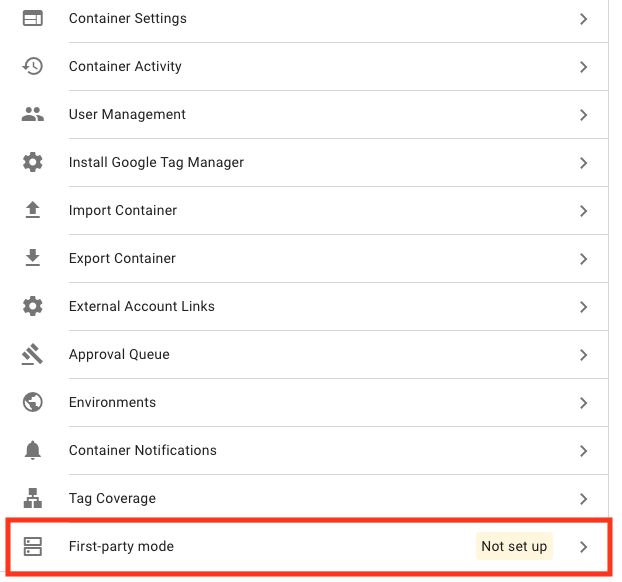Expand First-party mode chevron arrow
The height and width of the screenshot is (582, 622).
pos(583,547)
